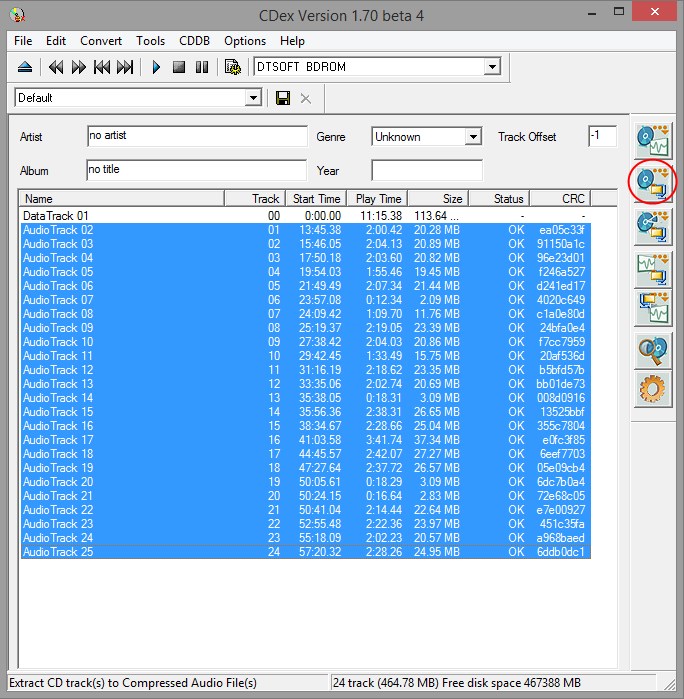
Task: Save the current profile with floppy icon
Action: pos(283,98)
